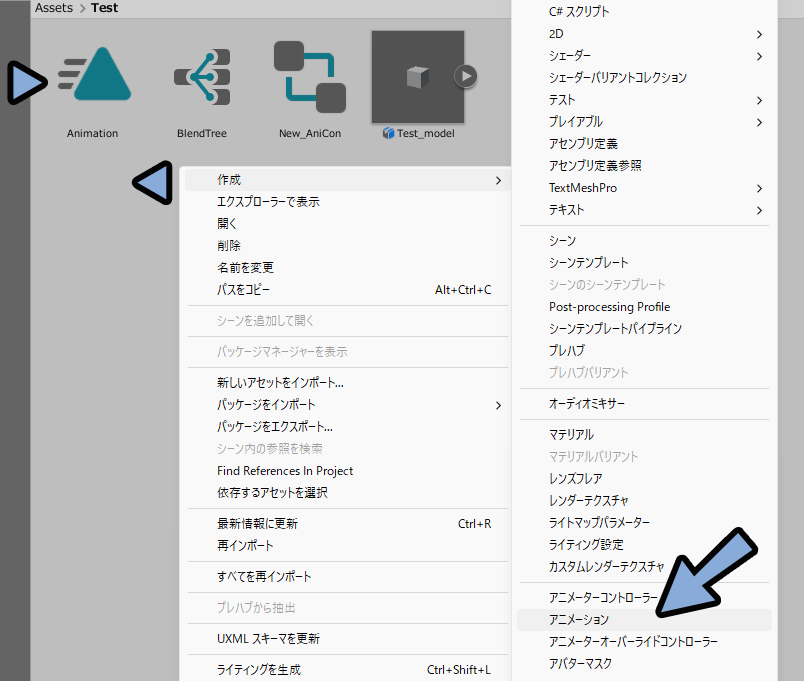Screen dimensions: 804x681
Task: Create an オーディオミキサー
Action: (645, 404)
